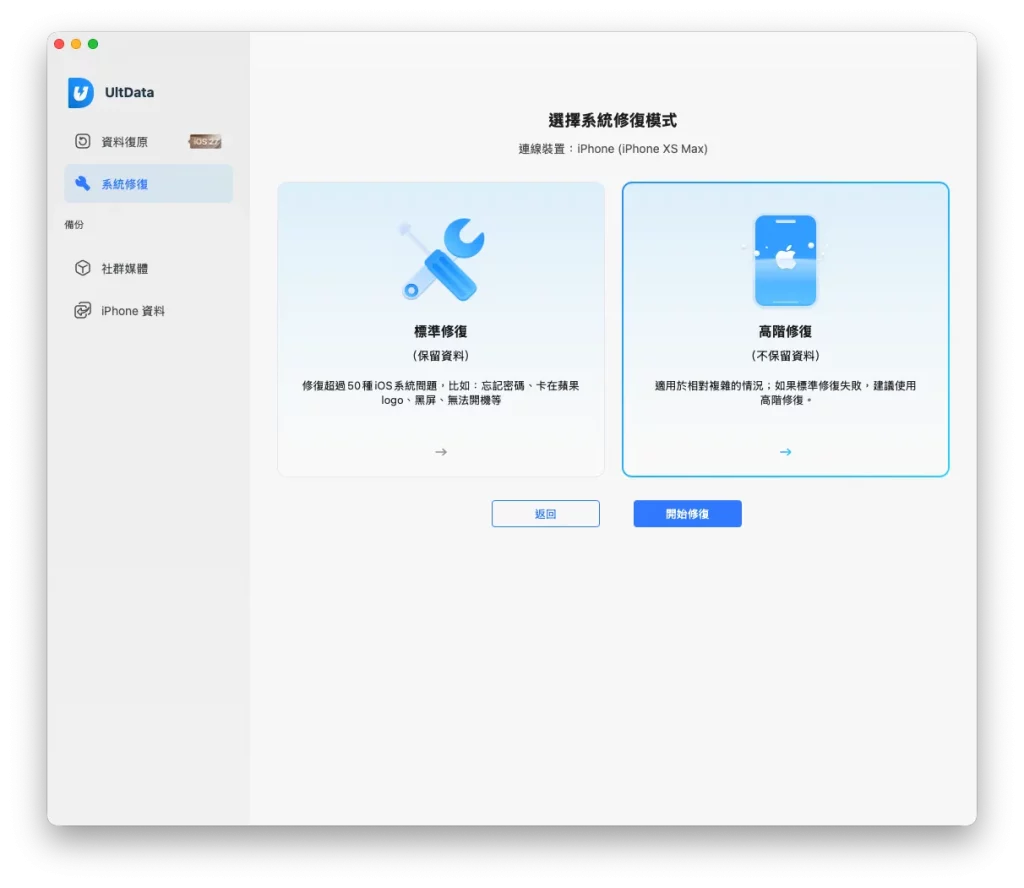
Task: Switch to 系統修復 sidebar item
Action: [x=148, y=183]
